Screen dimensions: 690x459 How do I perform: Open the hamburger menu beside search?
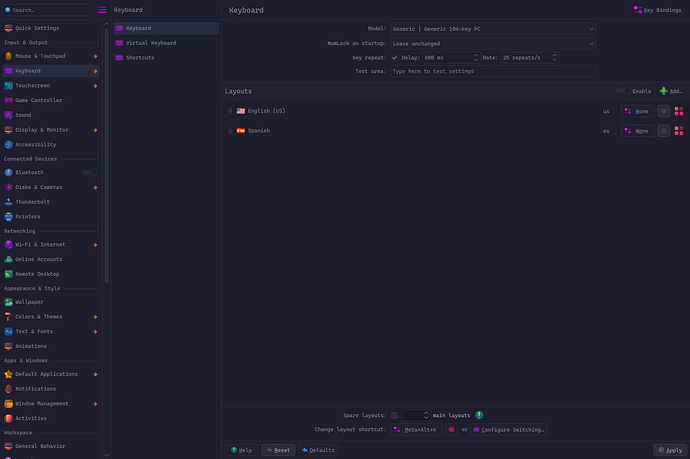click(101, 9)
